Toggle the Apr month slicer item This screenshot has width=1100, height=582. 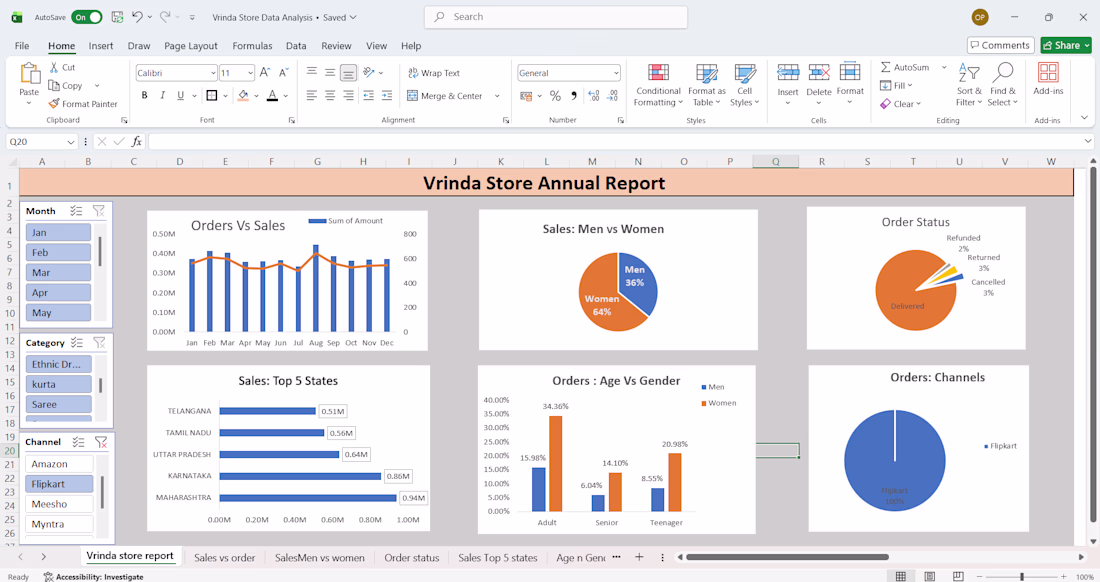58,292
